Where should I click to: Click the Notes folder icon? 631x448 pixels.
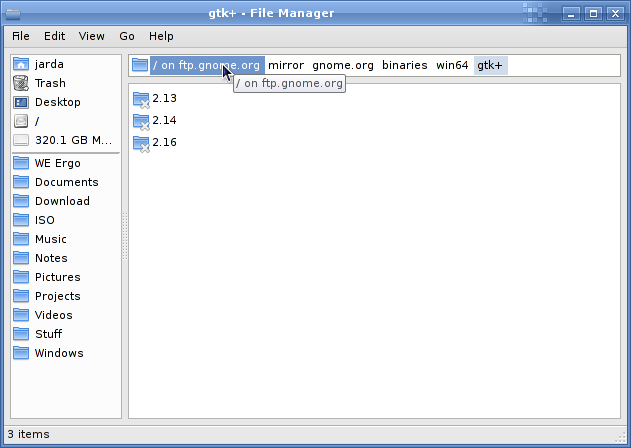click(x=21, y=258)
